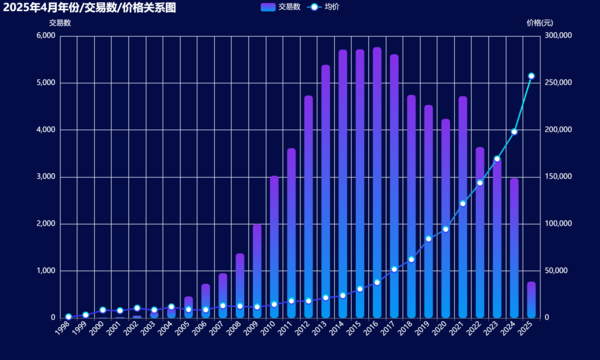
Task: Click the 300,000 right axis label
Action: pyautogui.click(x=558, y=36)
